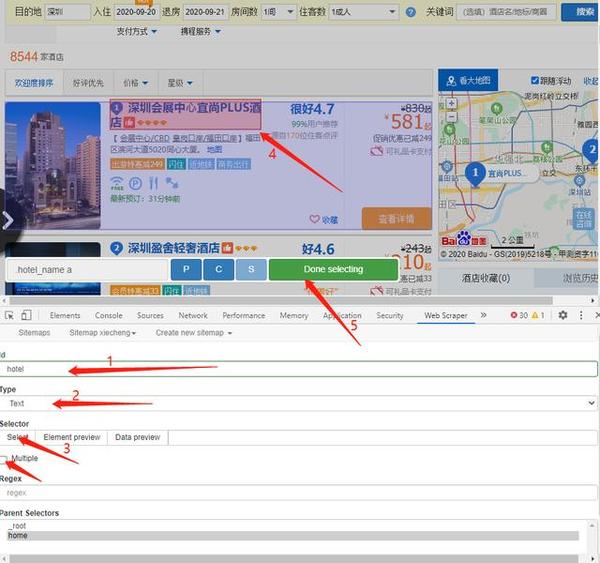Image resolution: width=600 pixels, height=563 pixels.
Task: Open the 住客数 guests dropdown
Action: 363,12
